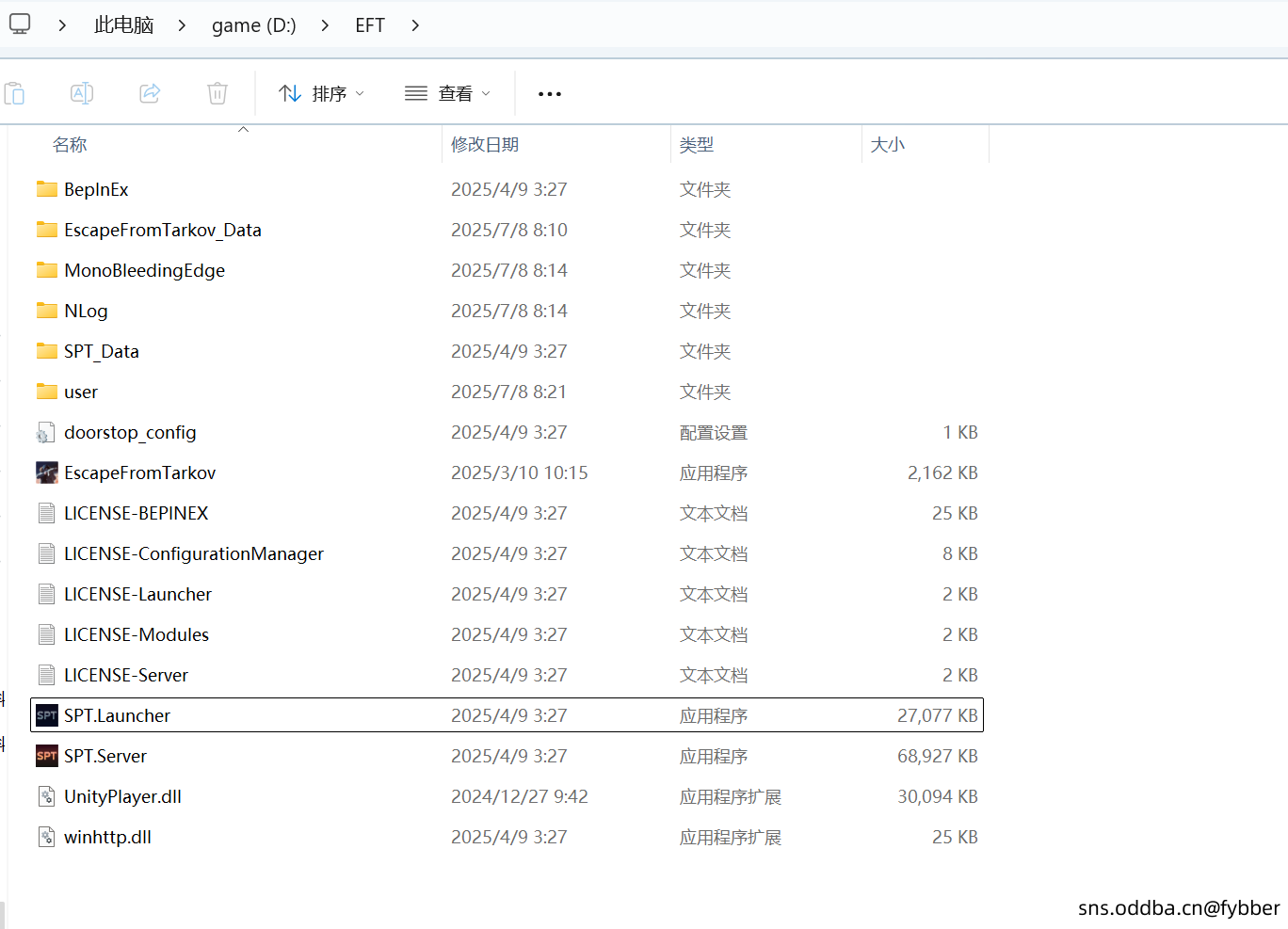Select file name winhttp.dll
Viewport: 1288px width, 929px height.
coord(107,837)
